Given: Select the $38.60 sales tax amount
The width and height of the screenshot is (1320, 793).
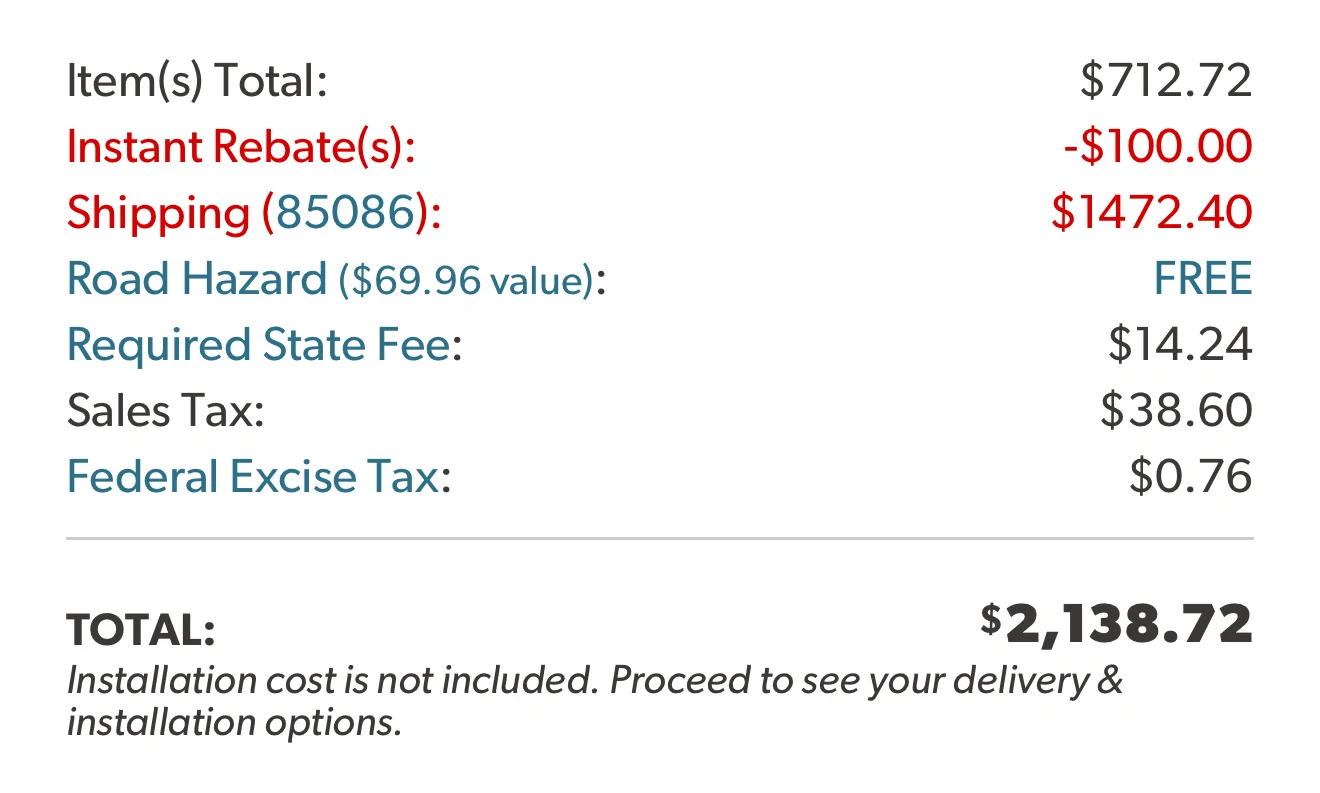Looking at the screenshot, I should [1176, 410].
